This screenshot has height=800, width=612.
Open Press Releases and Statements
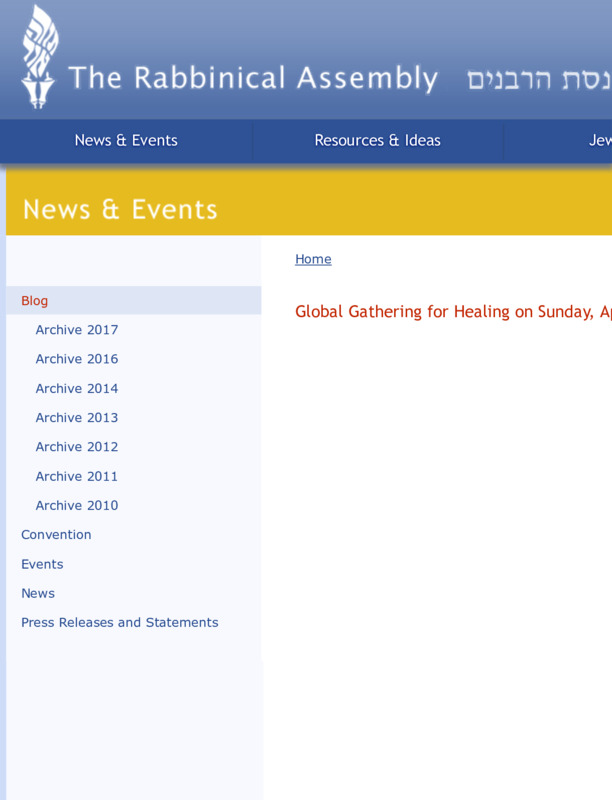tap(120, 622)
